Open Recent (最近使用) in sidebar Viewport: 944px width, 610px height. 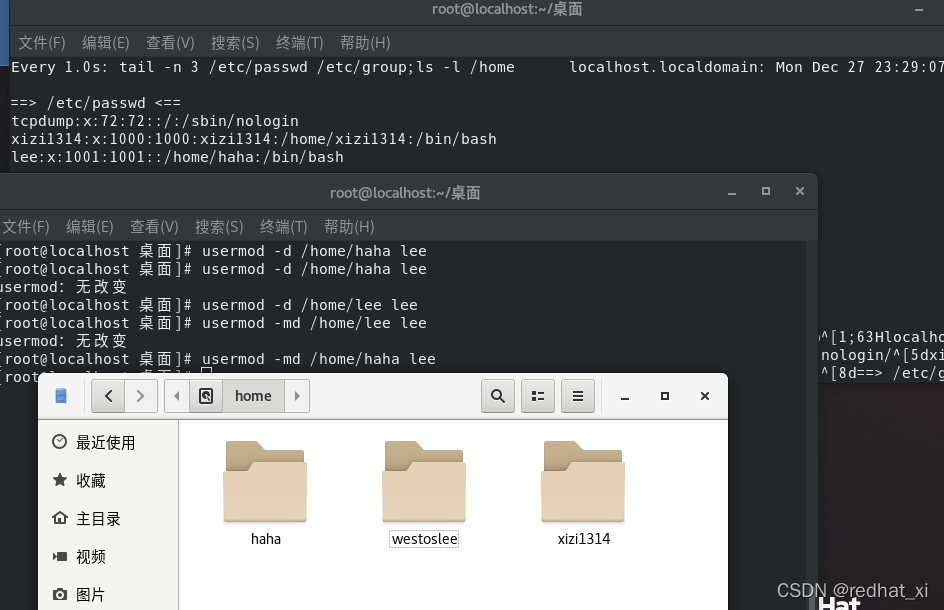coord(108,443)
